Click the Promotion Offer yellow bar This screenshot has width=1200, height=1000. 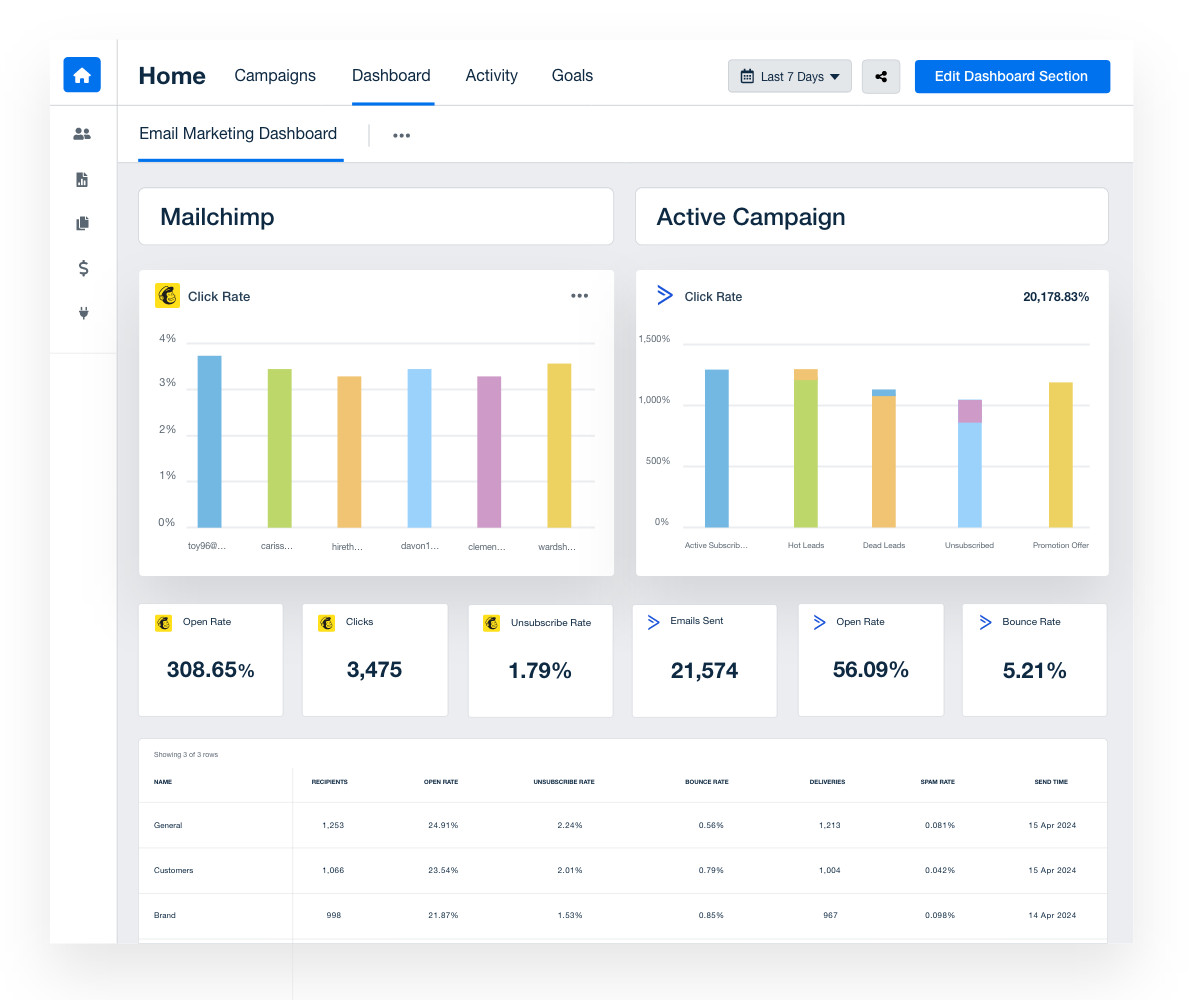[x=1061, y=455]
